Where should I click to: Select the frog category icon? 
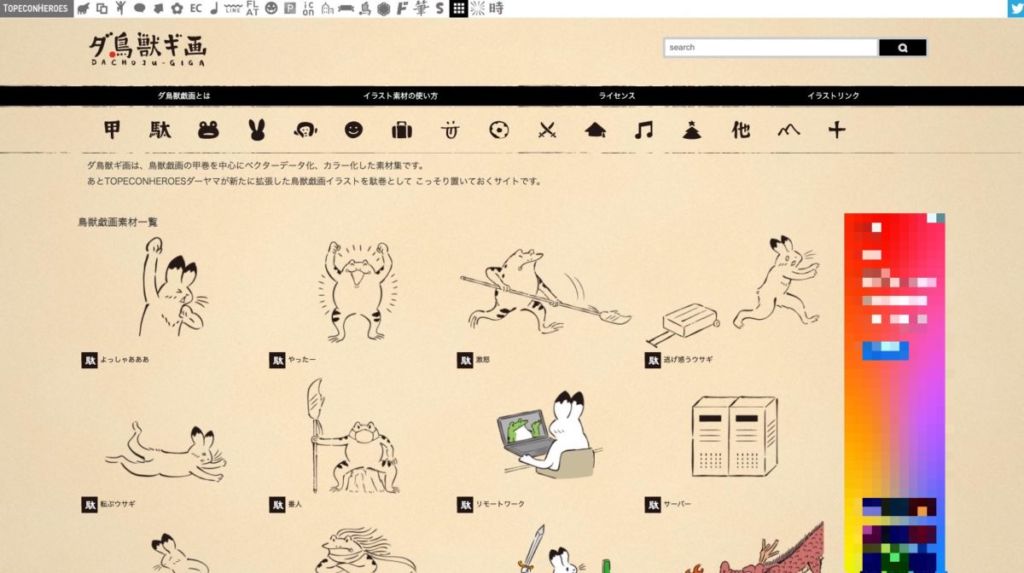(208, 130)
